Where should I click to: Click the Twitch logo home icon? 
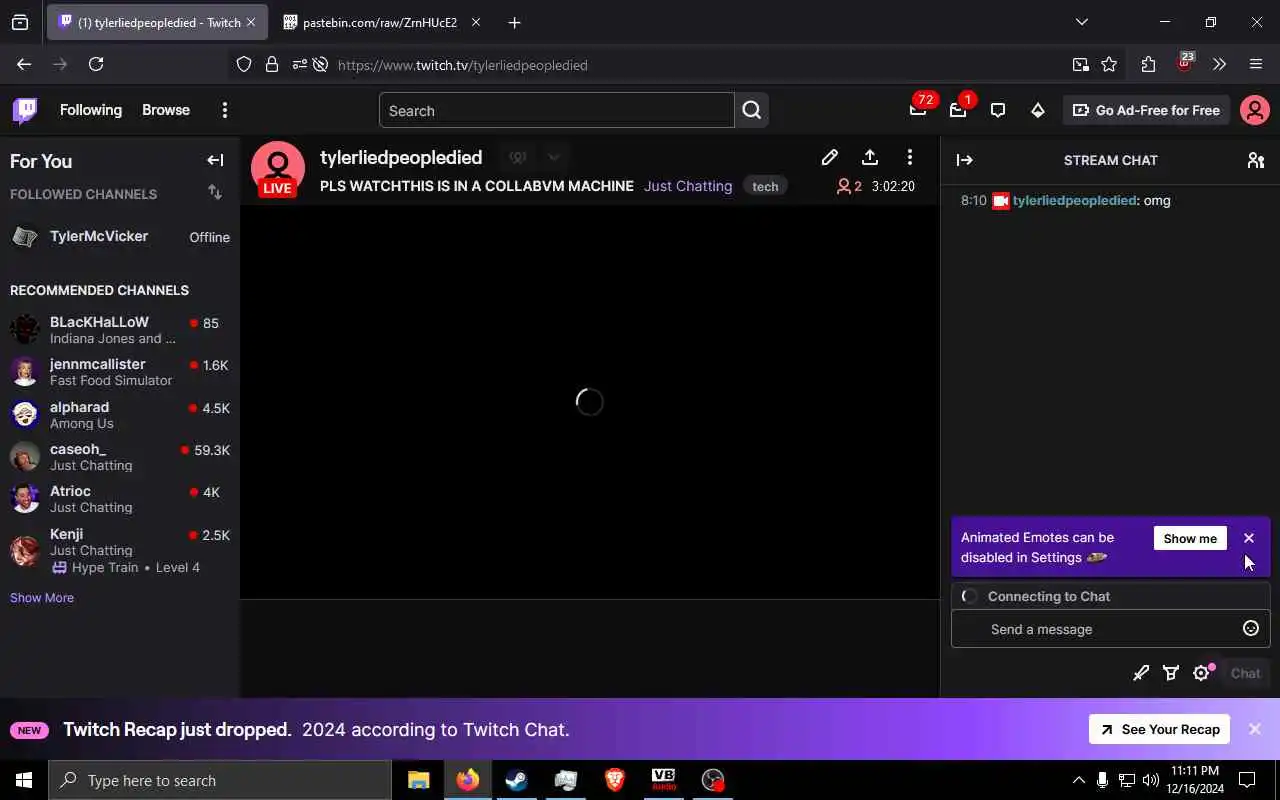(25, 110)
